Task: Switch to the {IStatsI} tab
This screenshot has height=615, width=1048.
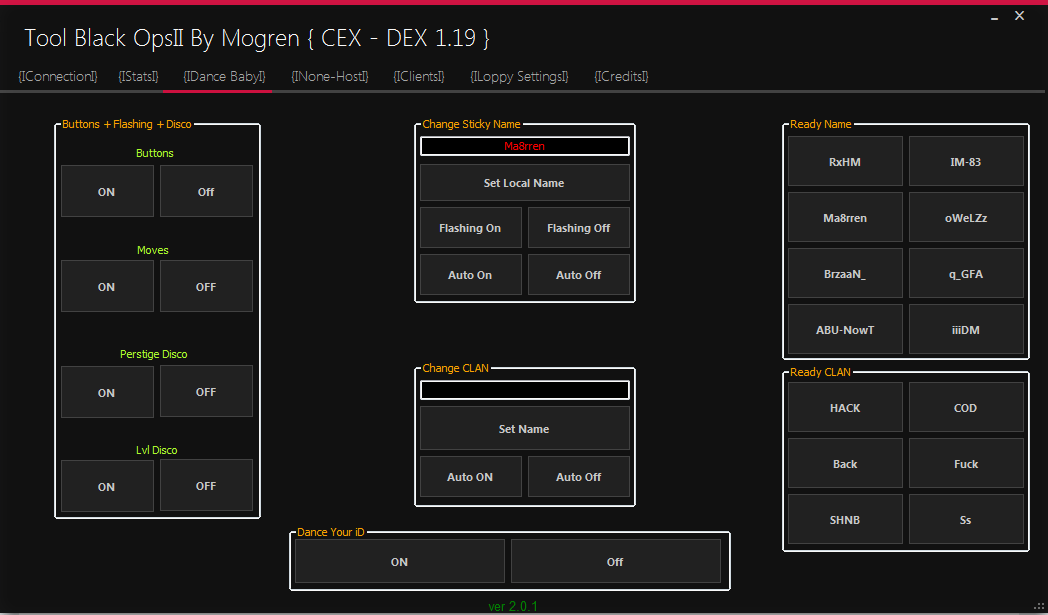Action: click(x=138, y=76)
